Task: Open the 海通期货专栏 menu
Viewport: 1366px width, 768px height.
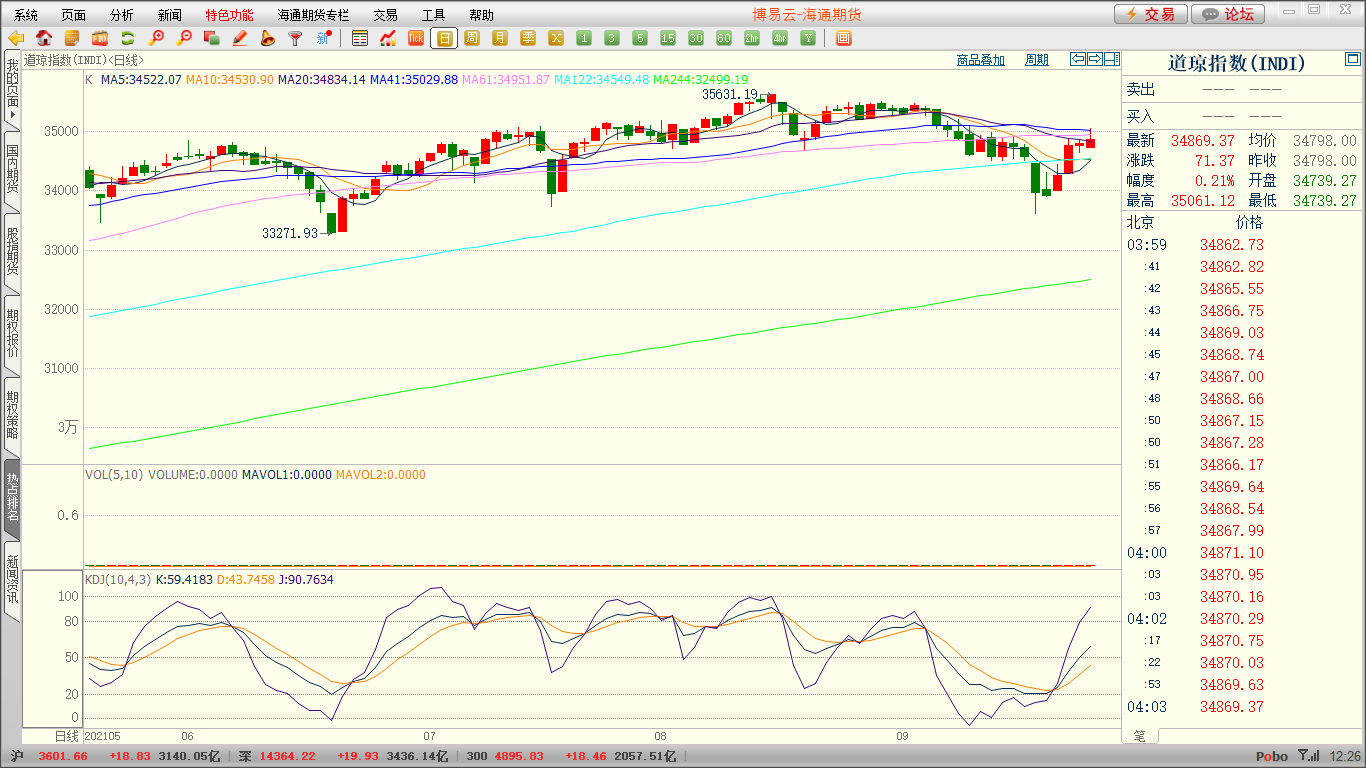Action: coord(313,15)
